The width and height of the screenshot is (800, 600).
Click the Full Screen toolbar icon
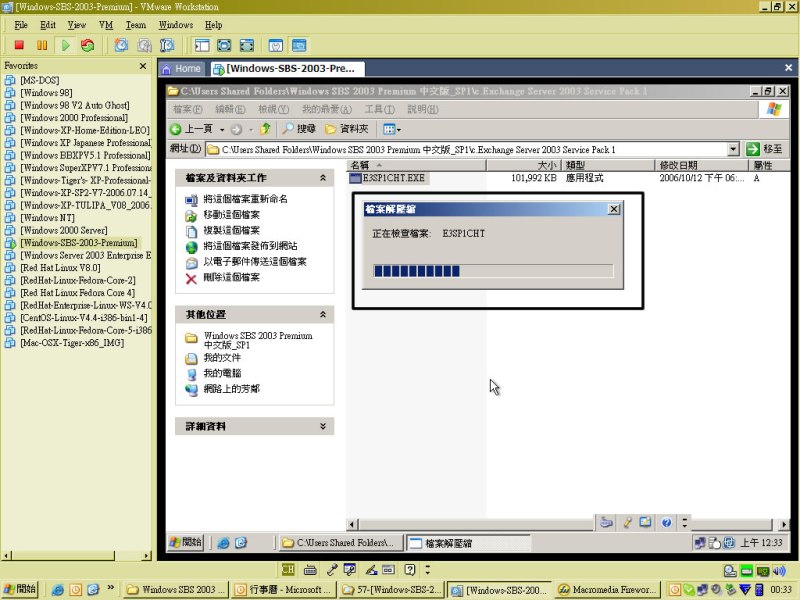pos(224,45)
